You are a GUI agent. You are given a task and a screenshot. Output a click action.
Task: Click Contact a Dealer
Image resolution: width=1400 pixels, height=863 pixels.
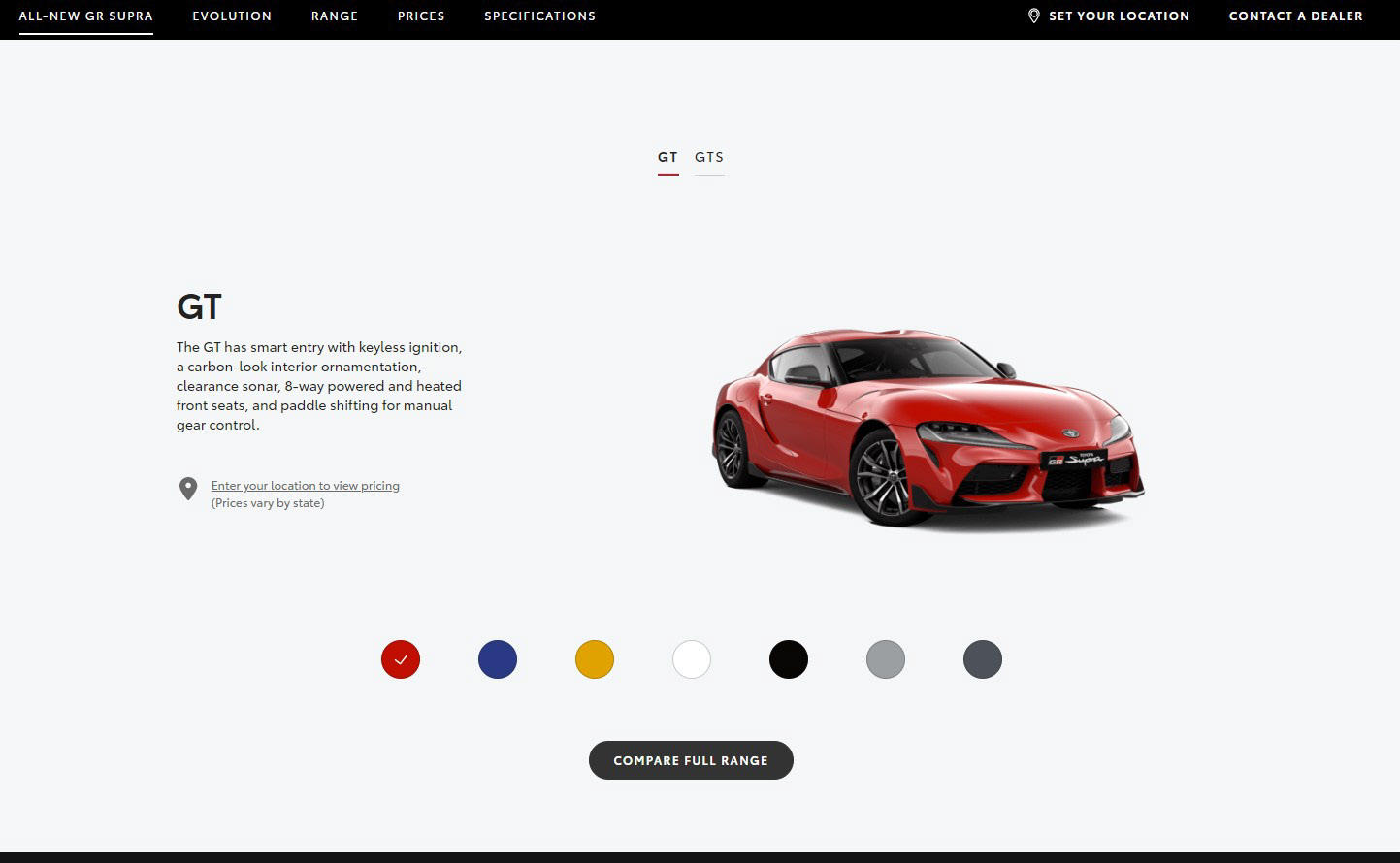click(x=1295, y=16)
